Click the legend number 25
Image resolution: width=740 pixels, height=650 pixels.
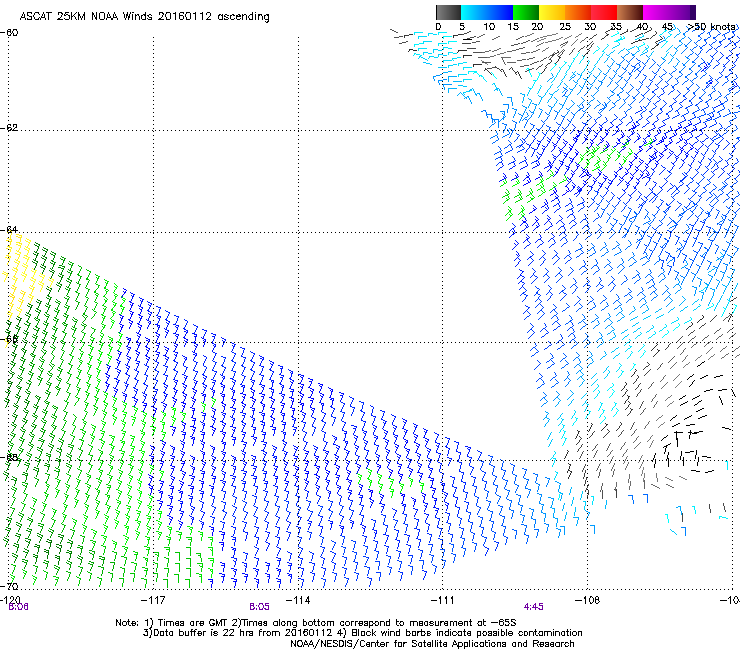pyautogui.click(x=565, y=27)
